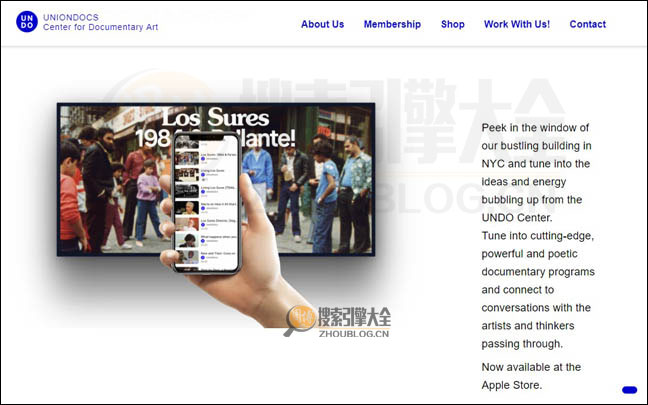648x405 pixels.
Task: Select Work With Us! in navigation
Action: tap(517, 24)
